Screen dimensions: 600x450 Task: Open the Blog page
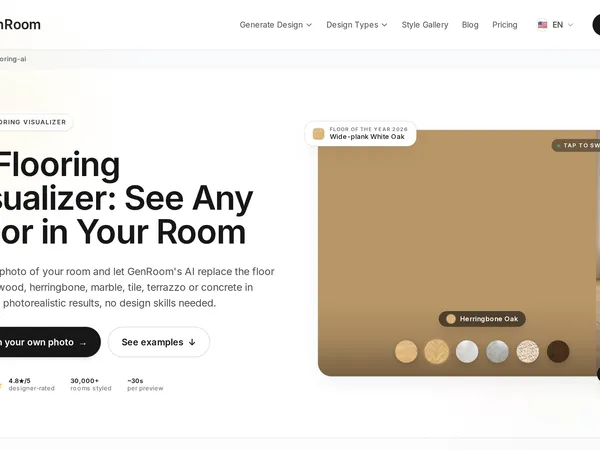(x=470, y=25)
